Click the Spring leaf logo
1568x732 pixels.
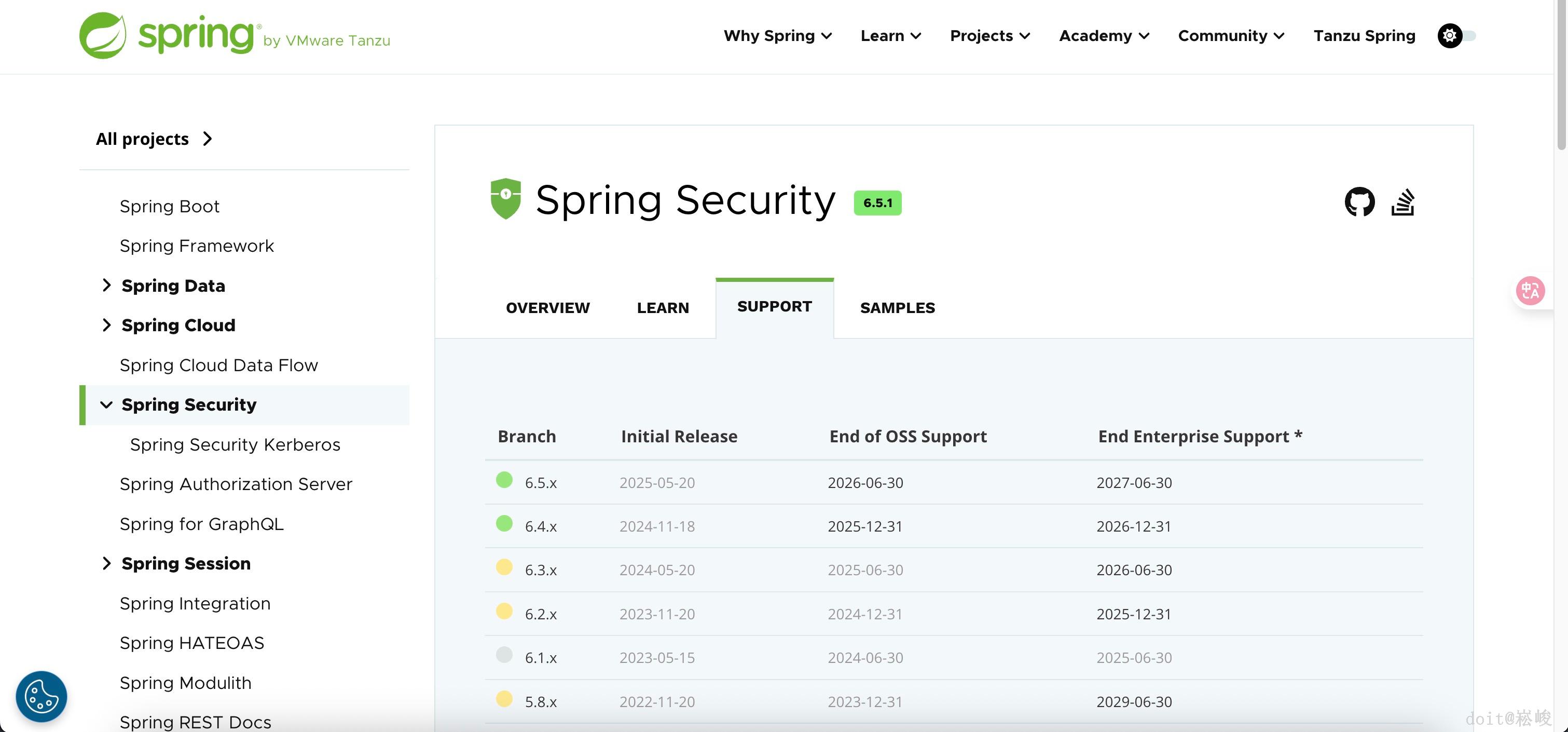[x=103, y=35]
